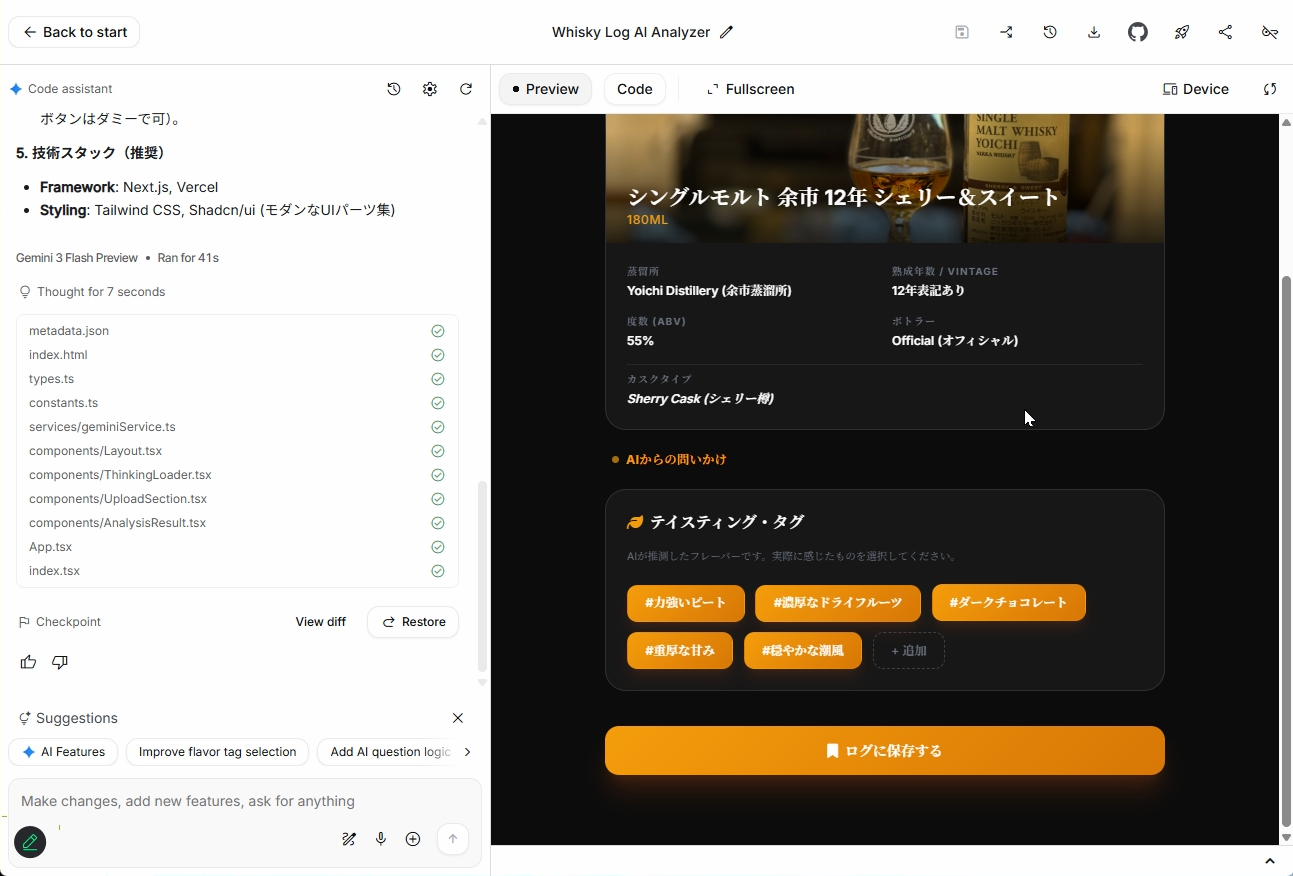
Task: Activate the microphone input icon
Action: (381, 839)
